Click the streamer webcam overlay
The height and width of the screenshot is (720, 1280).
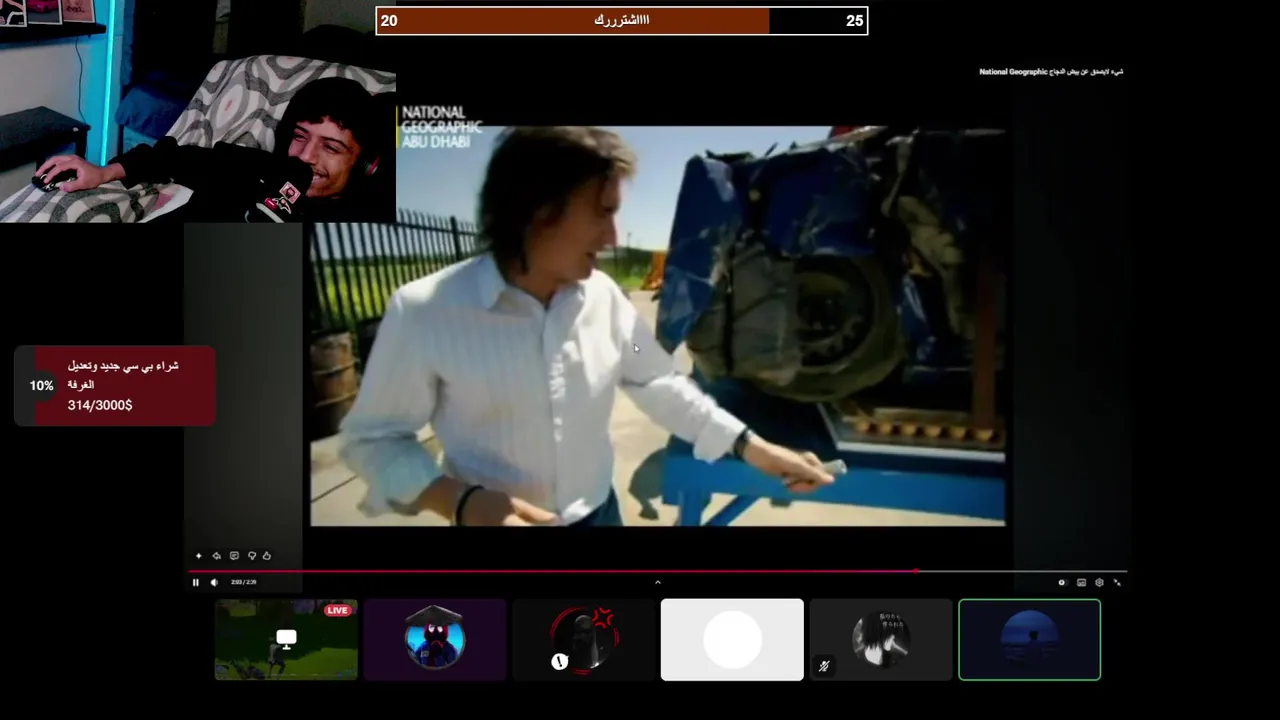[x=198, y=111]
